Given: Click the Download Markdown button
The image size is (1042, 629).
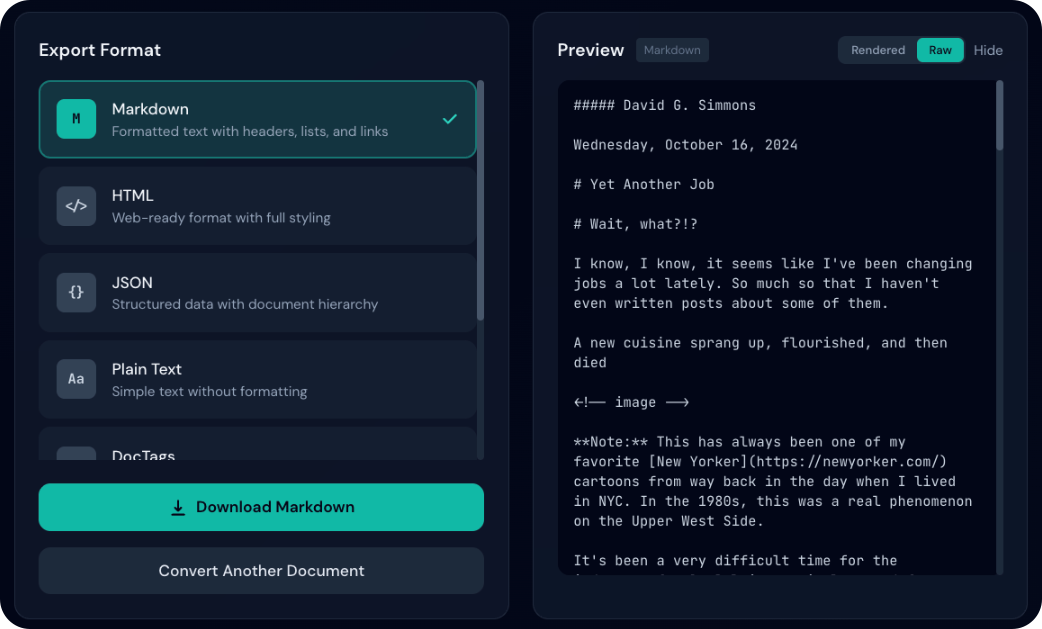Looking at the screenshot, I should coord(261,507).
